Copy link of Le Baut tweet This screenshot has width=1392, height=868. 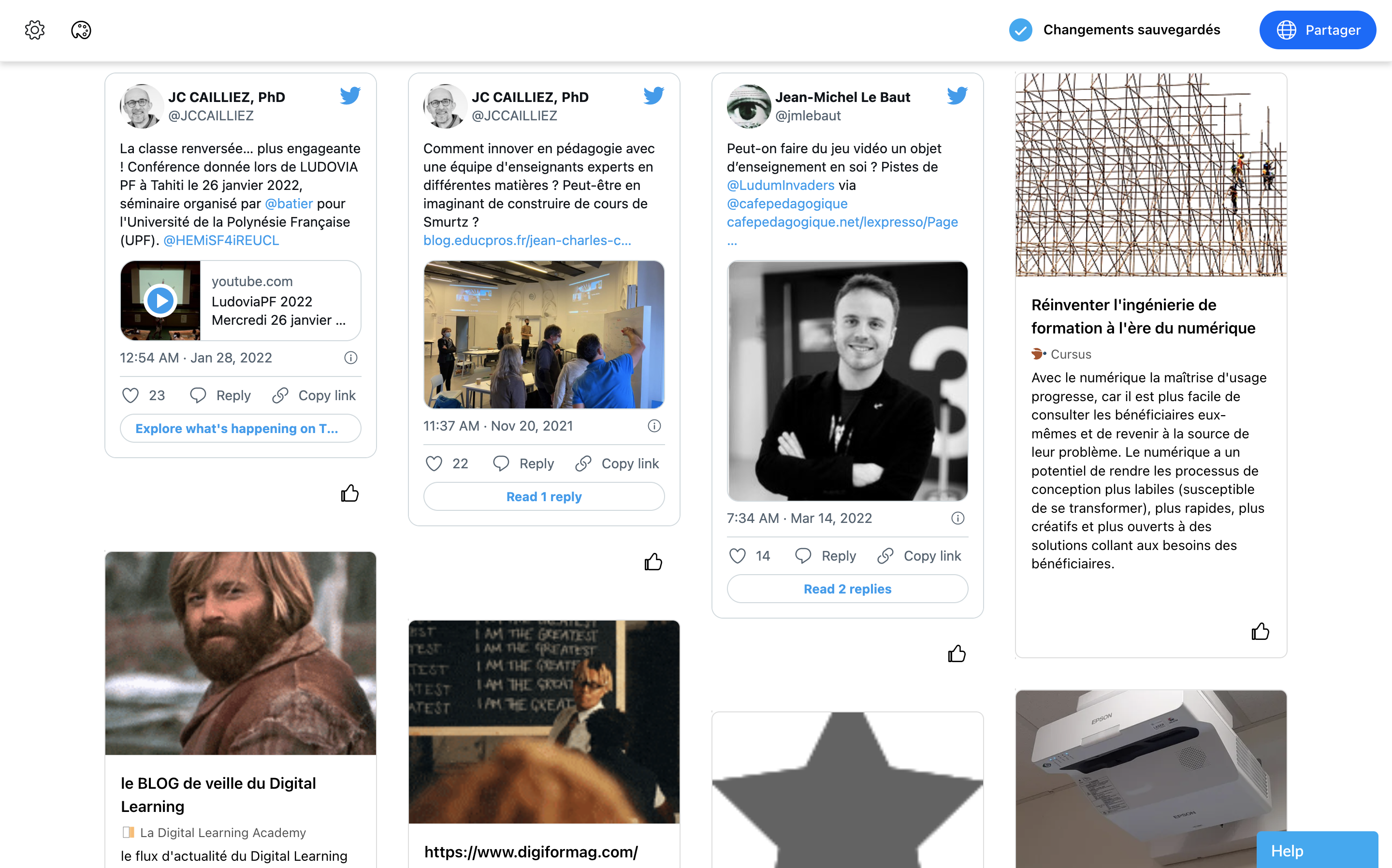pos(920,556)
